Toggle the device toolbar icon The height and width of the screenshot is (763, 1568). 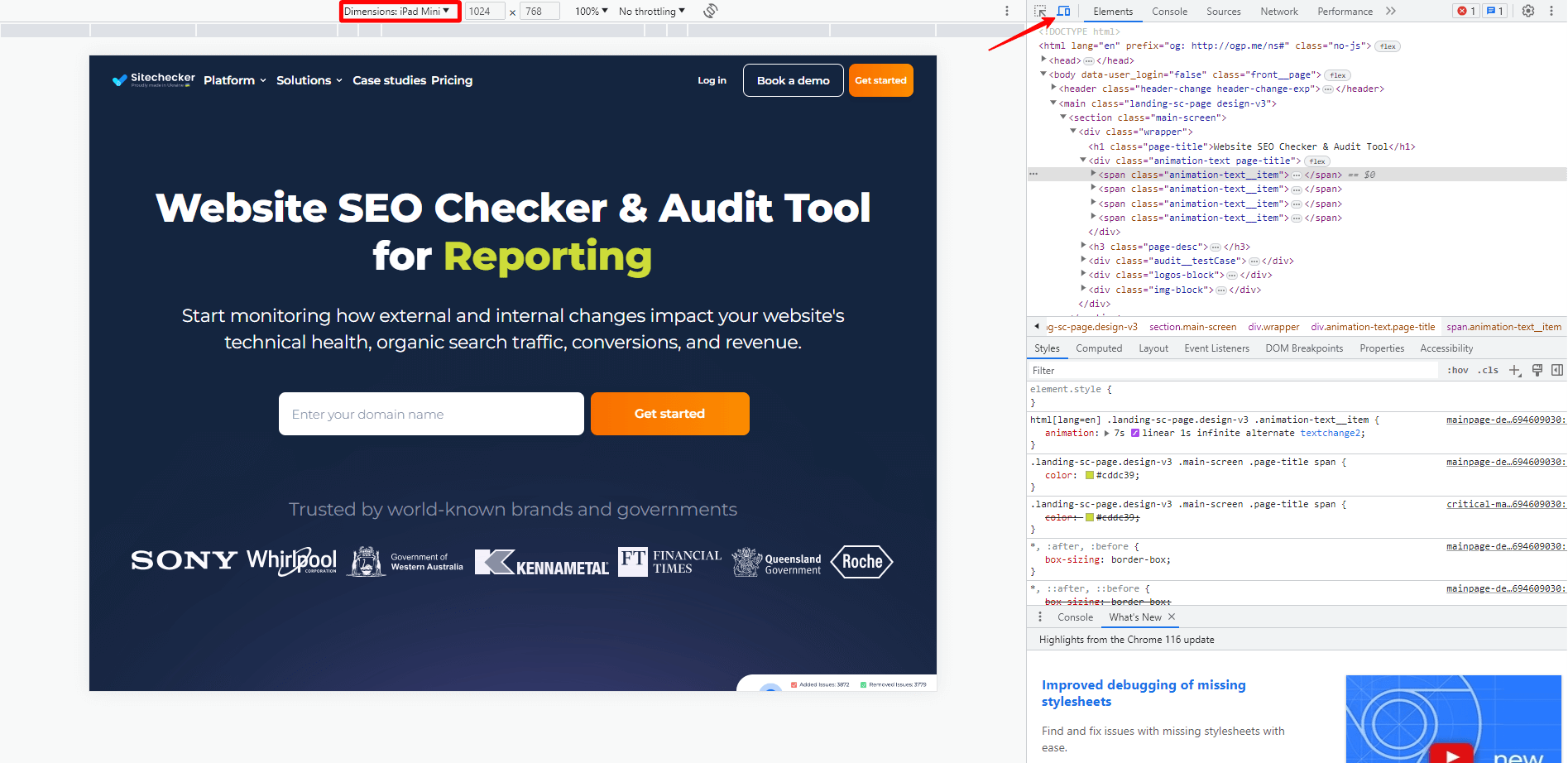coord(1064,11)
